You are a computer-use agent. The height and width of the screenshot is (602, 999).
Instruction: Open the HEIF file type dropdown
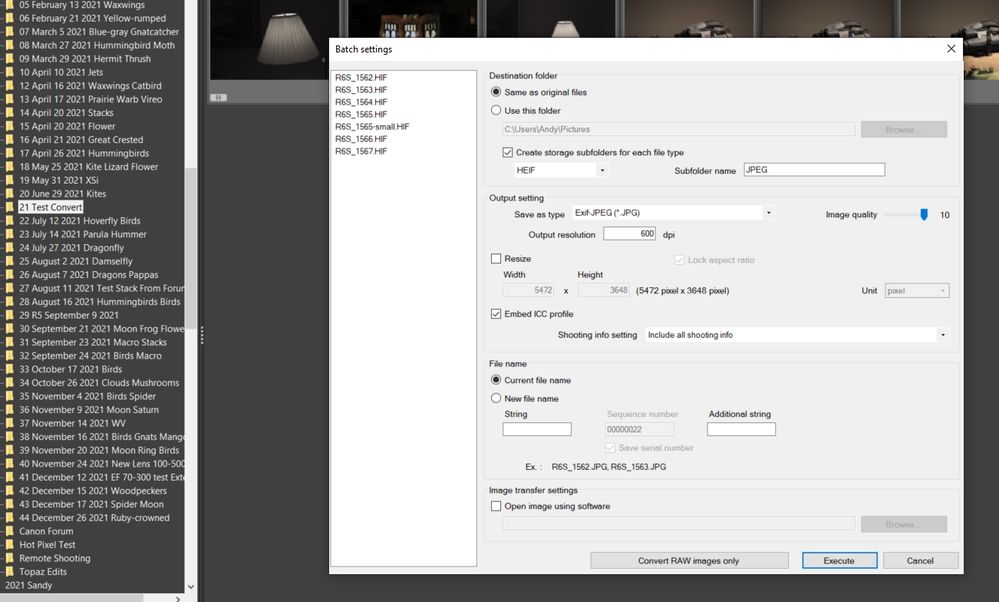(601, 169)
